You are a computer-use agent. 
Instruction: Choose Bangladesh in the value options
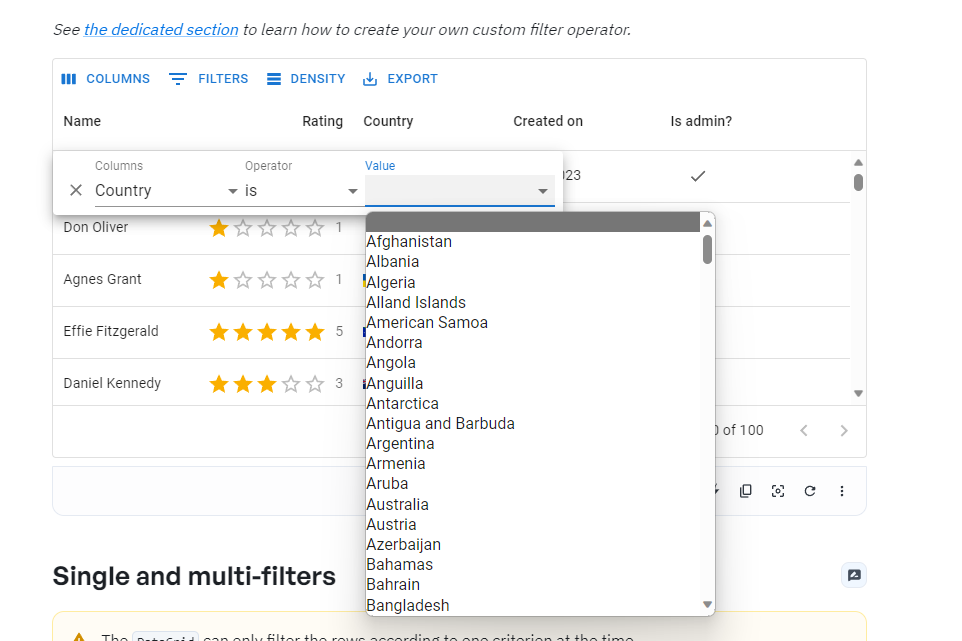[407, 605]
